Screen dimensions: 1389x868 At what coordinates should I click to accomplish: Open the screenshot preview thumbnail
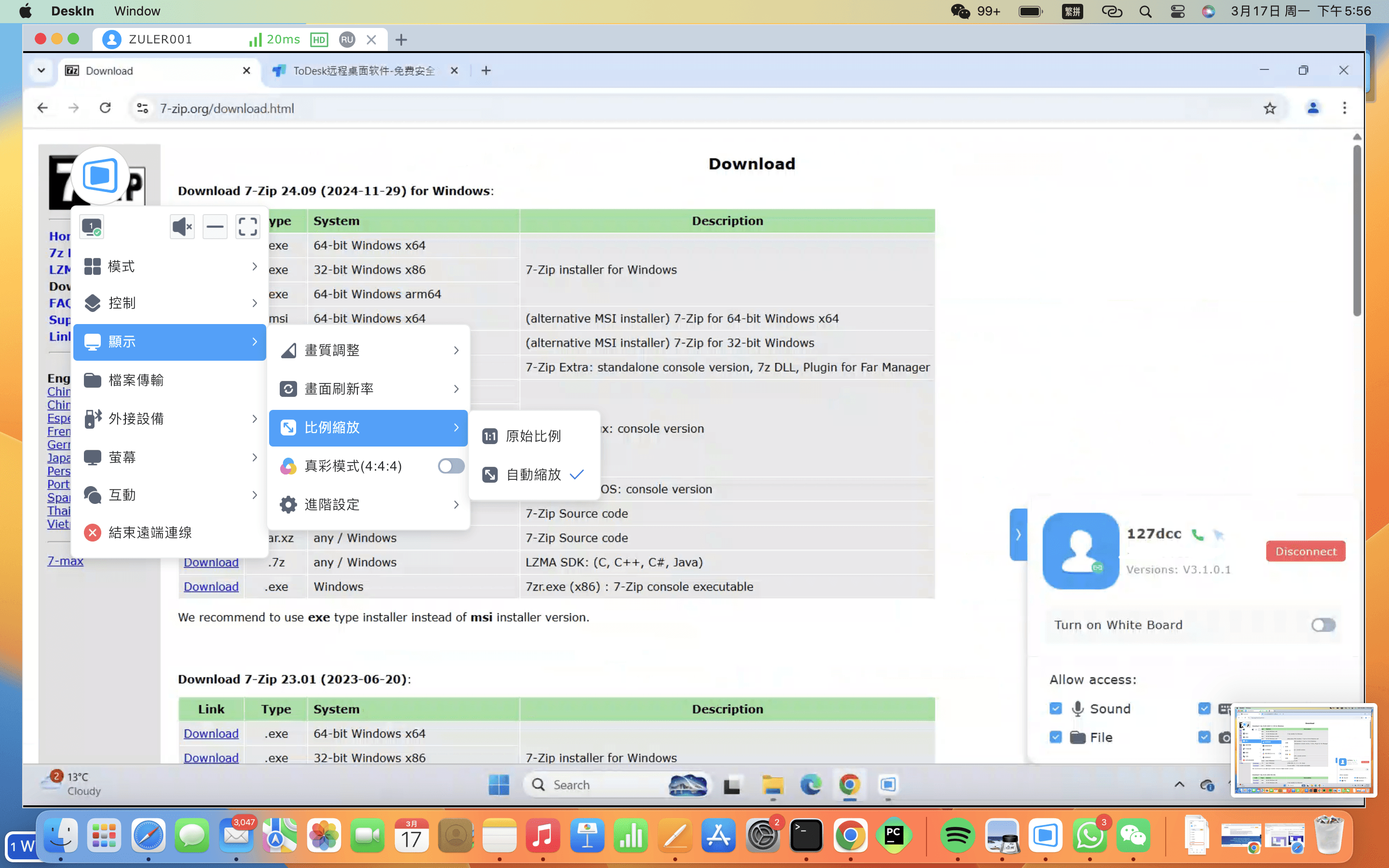[x=1304, y=750]
